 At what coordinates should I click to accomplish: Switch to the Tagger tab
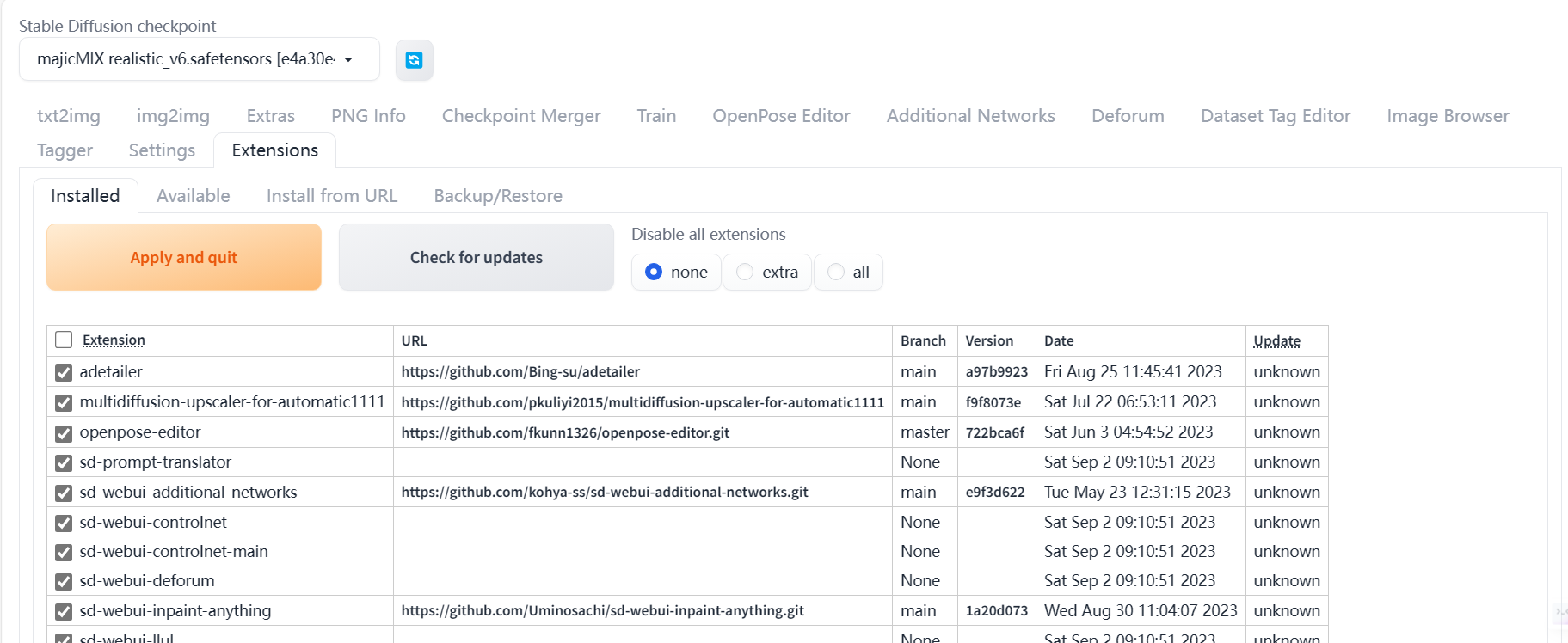coord(65,150)
